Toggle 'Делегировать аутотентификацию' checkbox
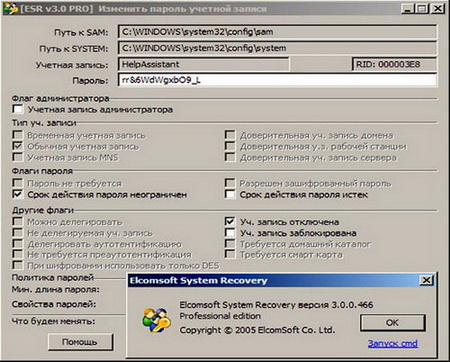 18,244
